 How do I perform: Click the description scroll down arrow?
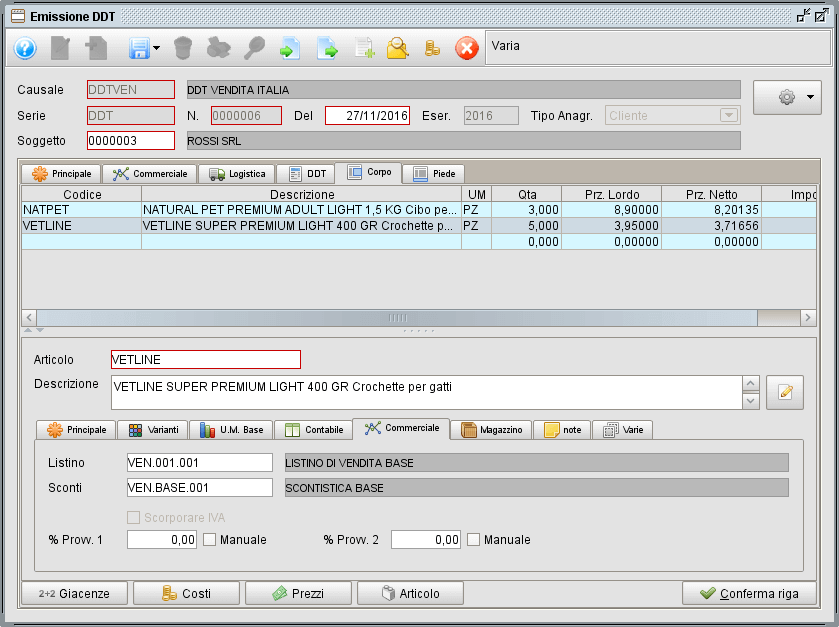751,401
